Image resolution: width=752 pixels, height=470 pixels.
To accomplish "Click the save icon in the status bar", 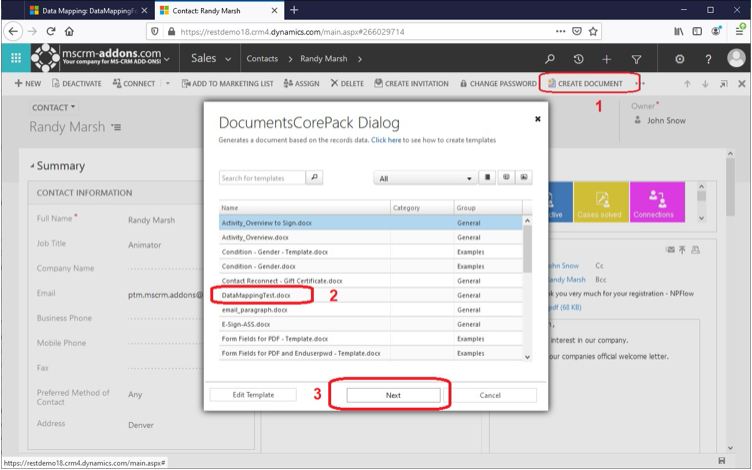I will click(722, 460).
